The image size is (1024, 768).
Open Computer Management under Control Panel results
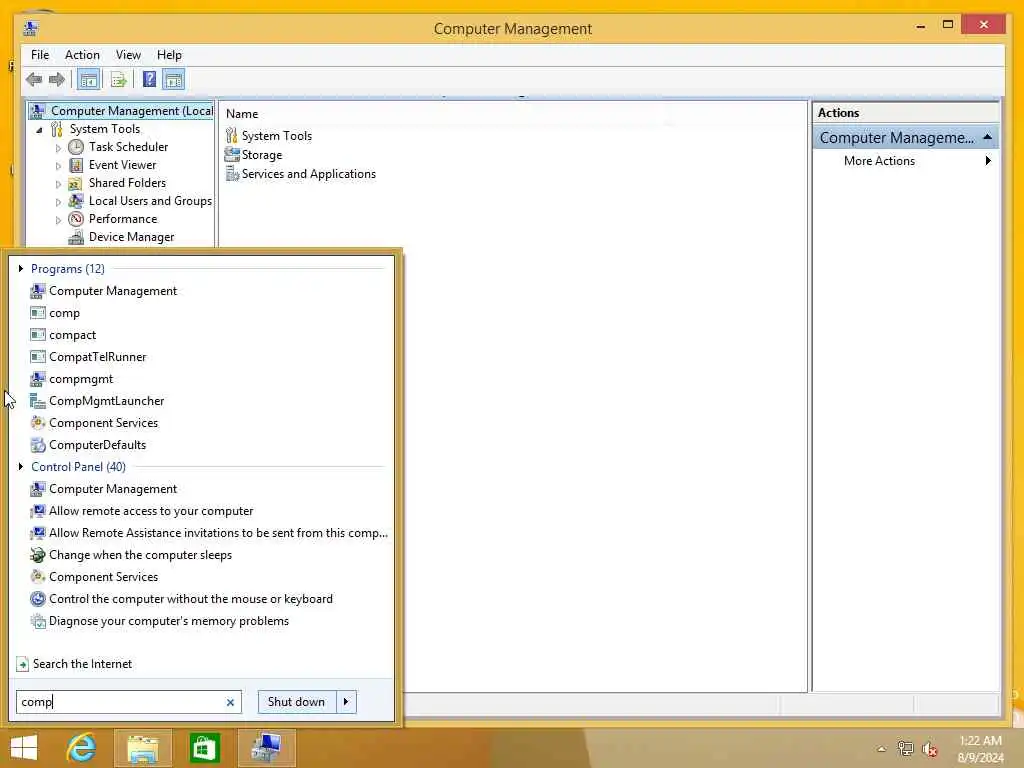tap(112, 489)
